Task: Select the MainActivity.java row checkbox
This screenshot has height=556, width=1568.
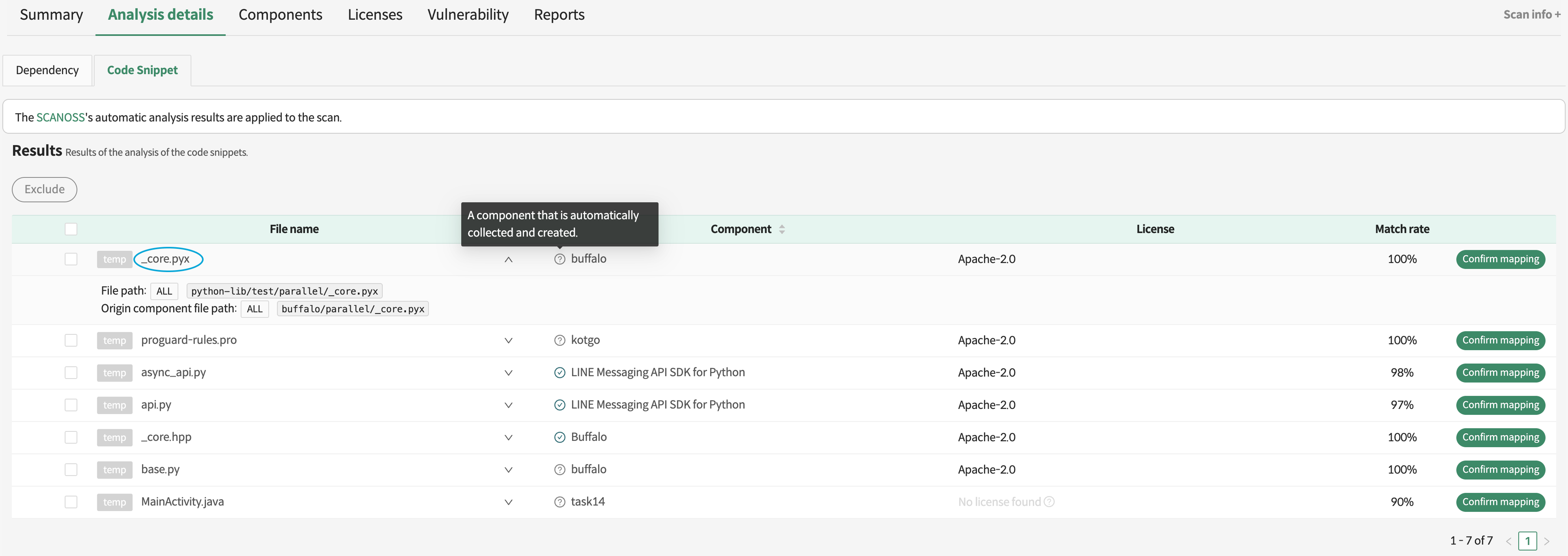Action: 71,502
